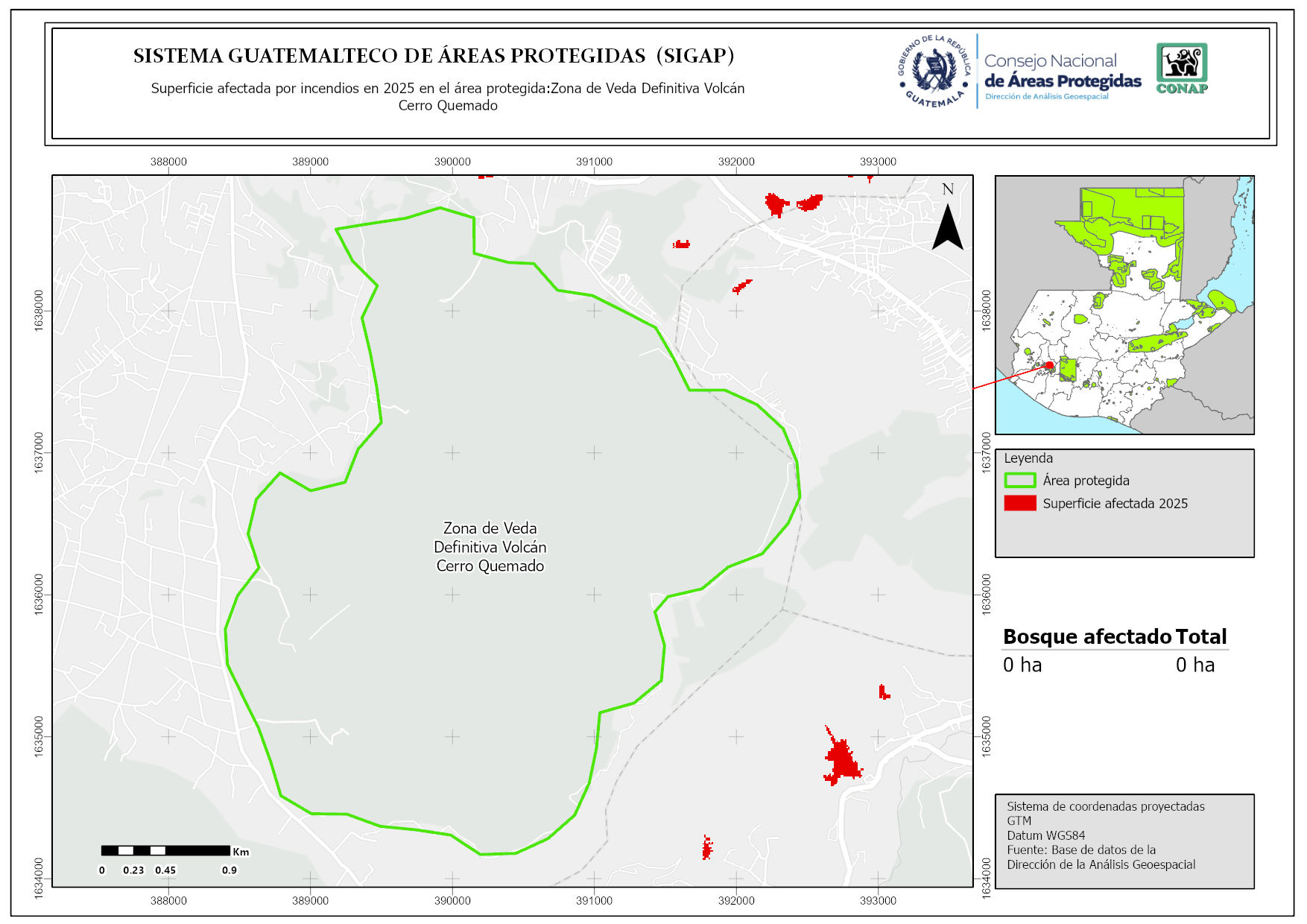
Task: Click the SISTEMA GUATEMALTECO DE ÁREAS PROTEGIDAS title
Action: pyautogui.click(x=434, y=56)
